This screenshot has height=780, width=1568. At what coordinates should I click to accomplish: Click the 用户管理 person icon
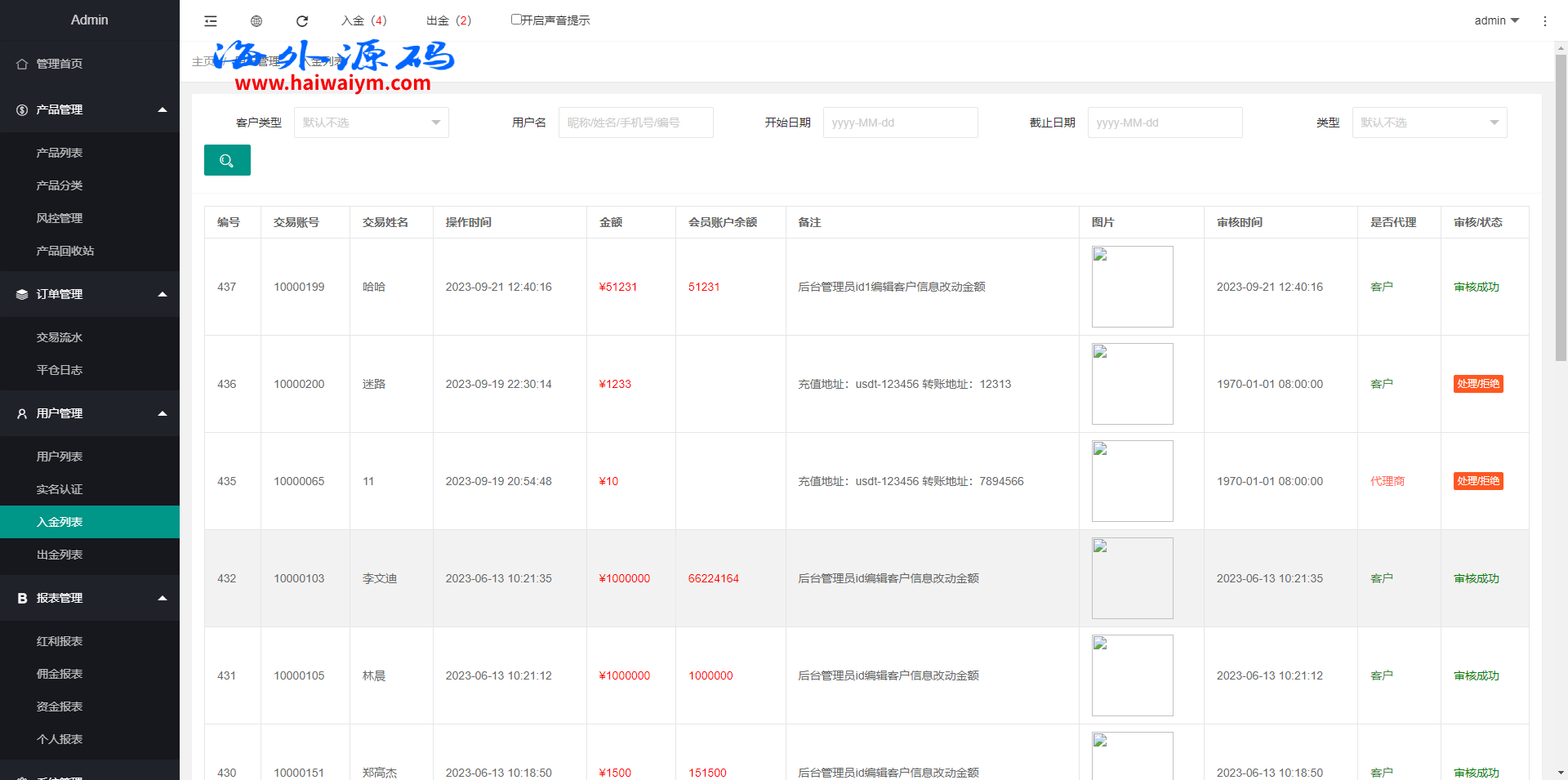pyautogui.click(x=22, y=414)
